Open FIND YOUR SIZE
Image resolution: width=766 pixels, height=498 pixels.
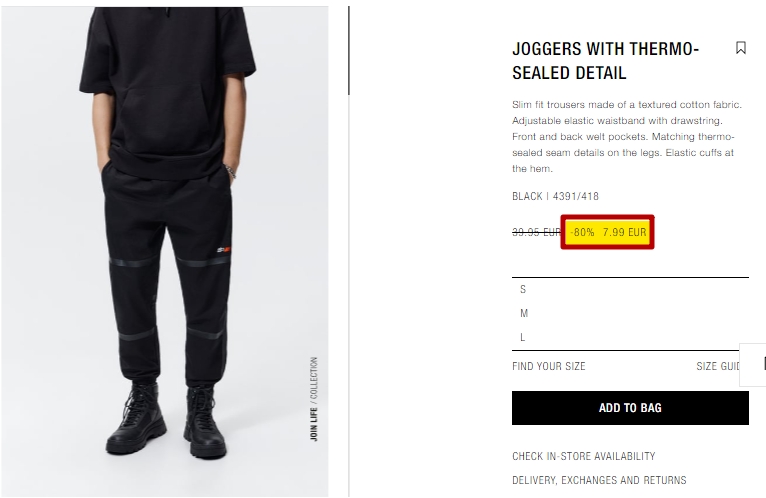[x=549, y=366]
